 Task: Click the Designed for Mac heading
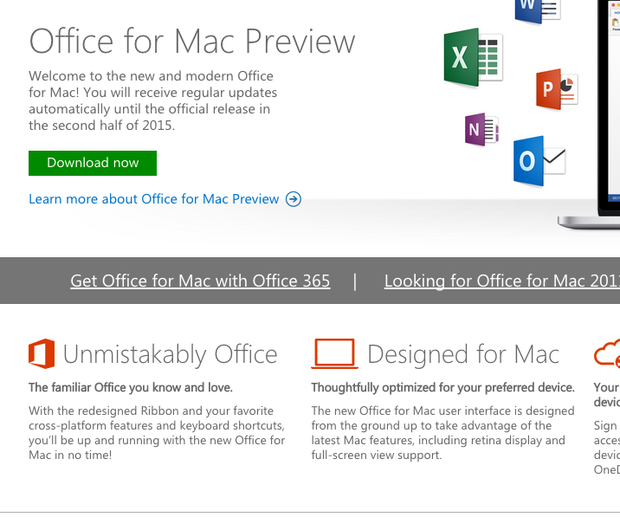(x=463, y=354)
